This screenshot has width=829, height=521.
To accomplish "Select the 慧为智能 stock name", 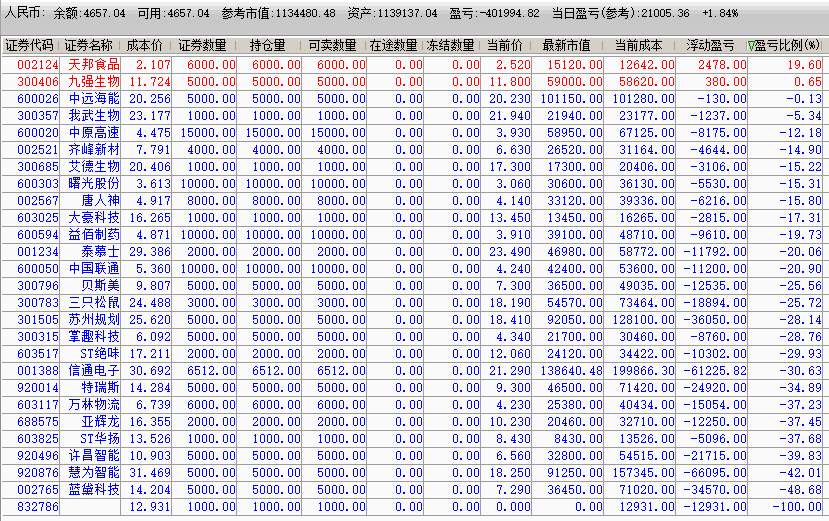I will point(94,473).
